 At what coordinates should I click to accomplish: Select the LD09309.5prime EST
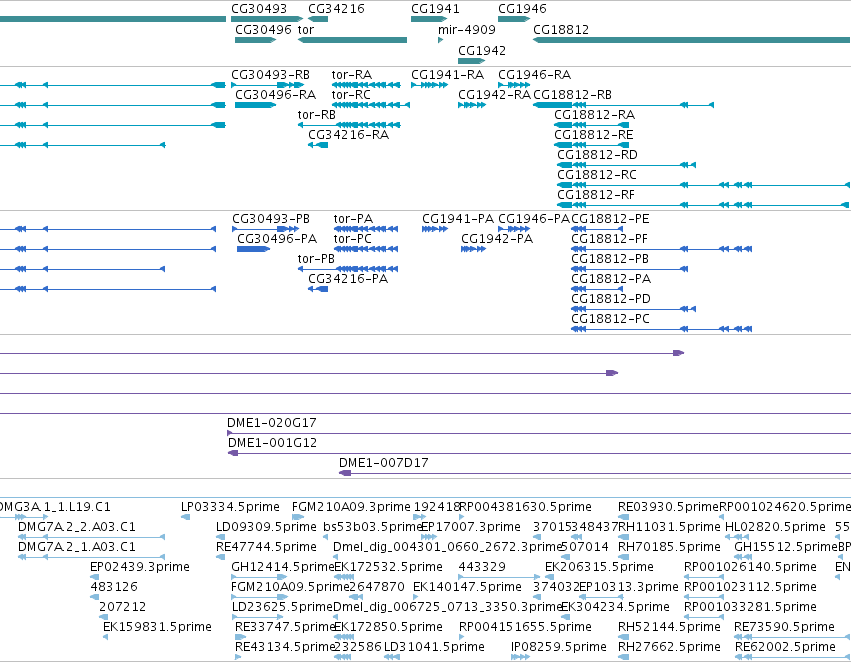point(220,537)
